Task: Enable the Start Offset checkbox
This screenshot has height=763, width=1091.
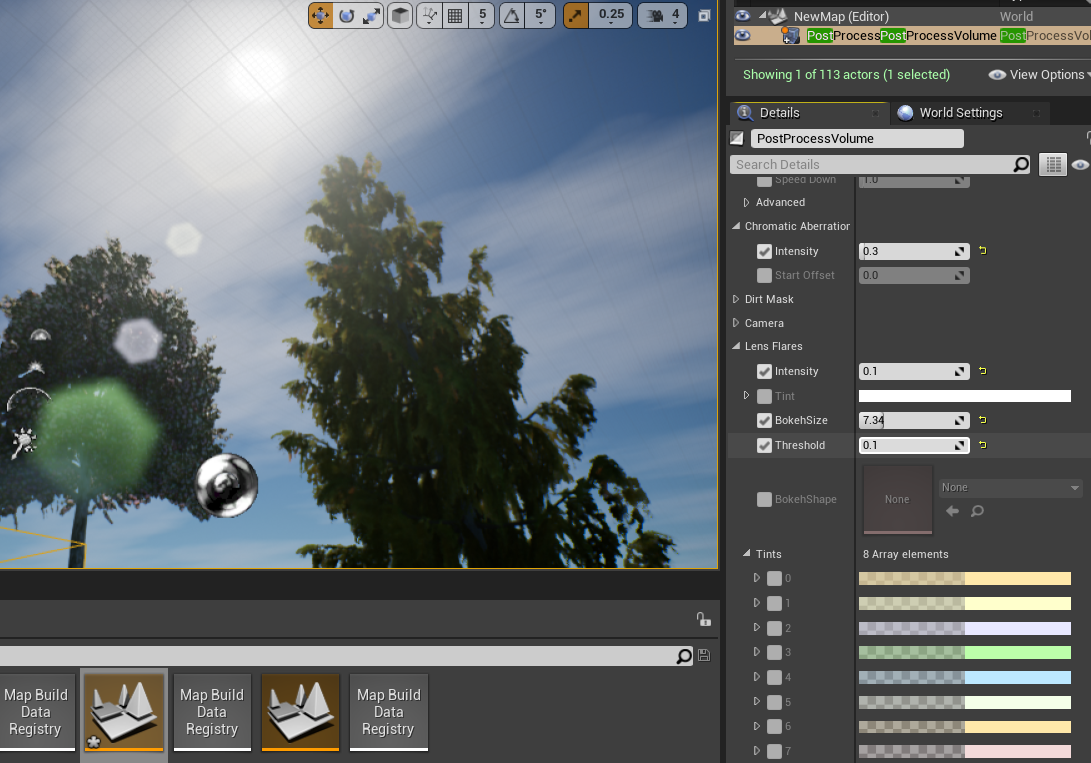Action: (x=764, y=275)
